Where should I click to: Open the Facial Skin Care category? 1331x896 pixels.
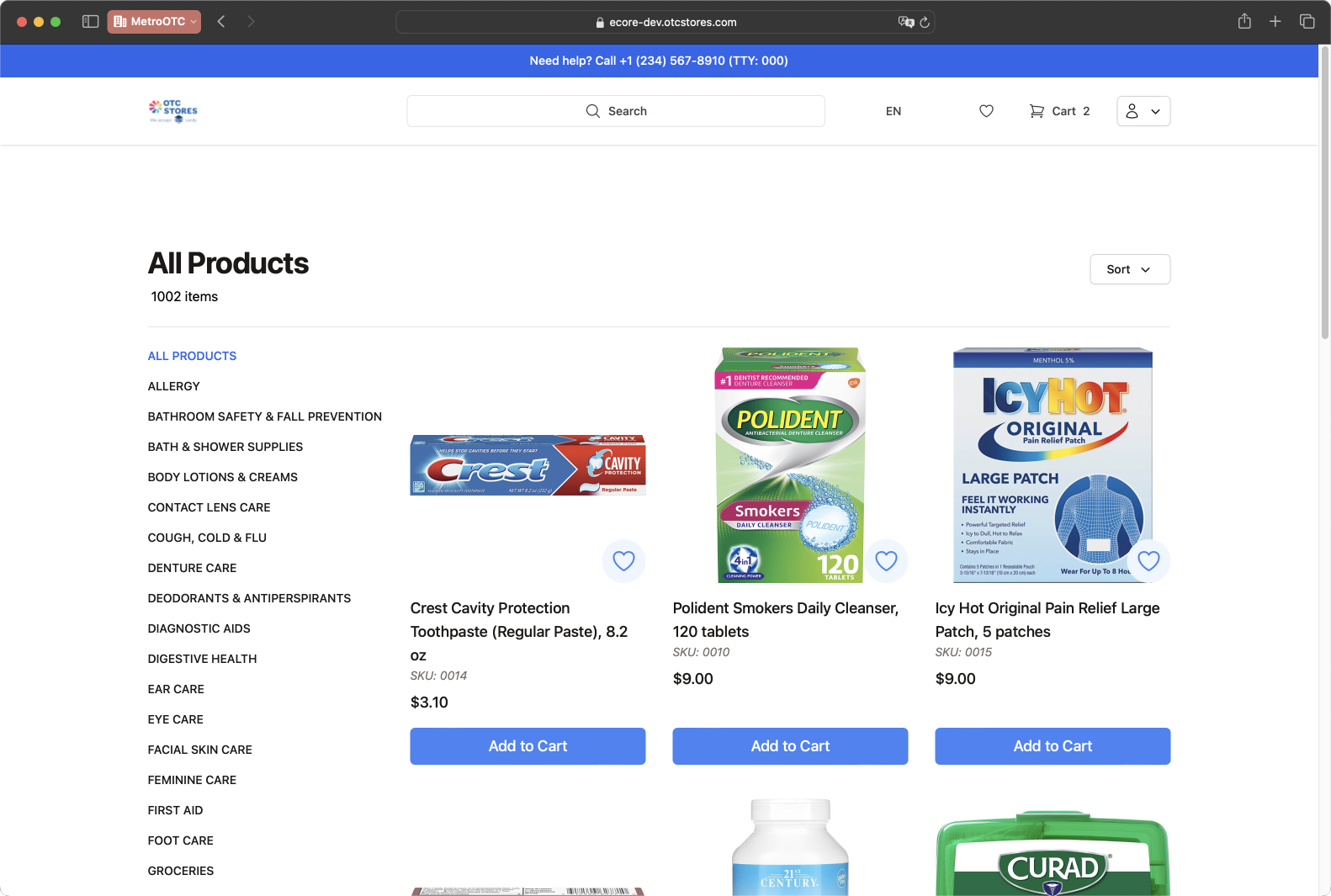(200, 750)
